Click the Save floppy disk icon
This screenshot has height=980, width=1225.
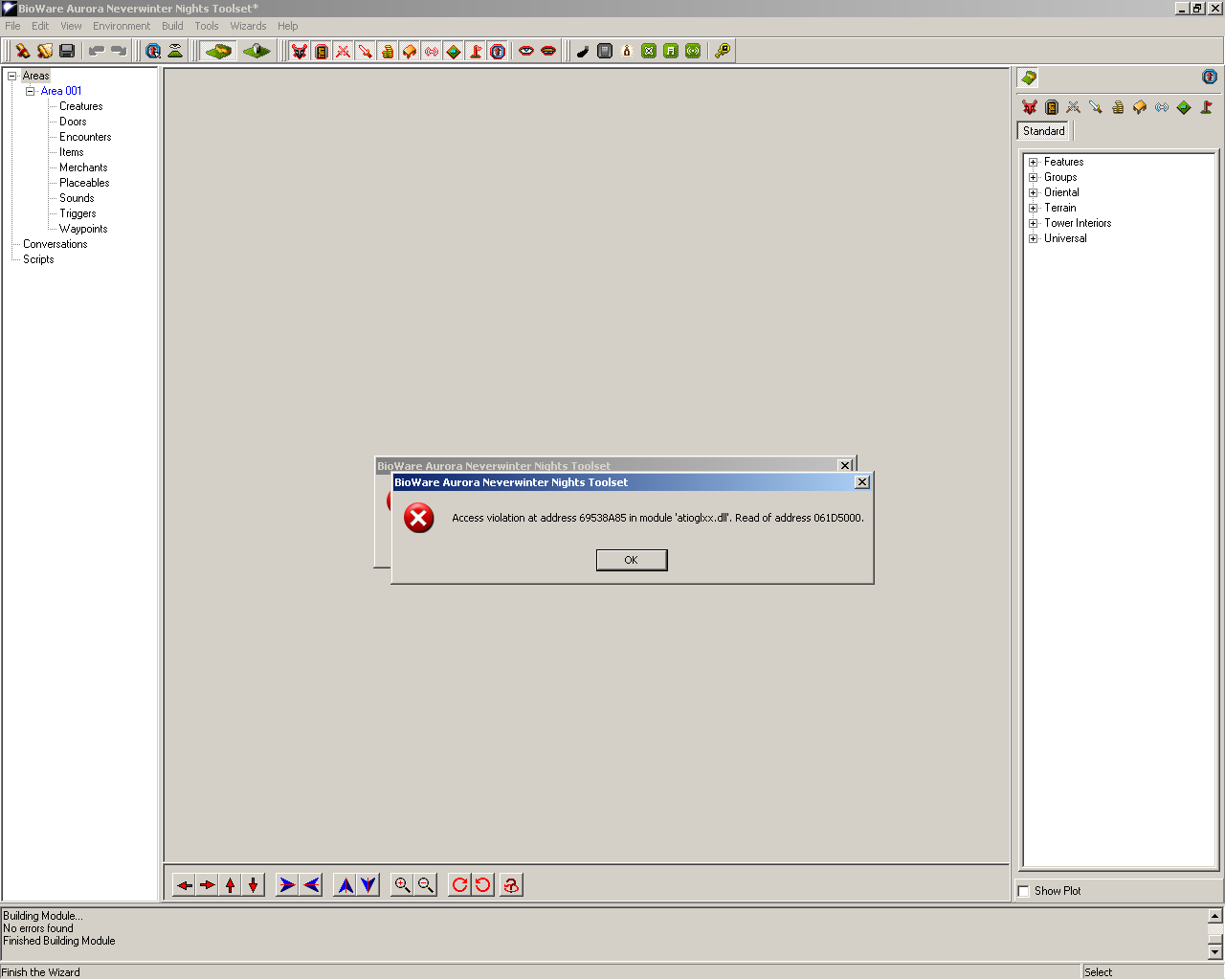click(x=67, y=51)
